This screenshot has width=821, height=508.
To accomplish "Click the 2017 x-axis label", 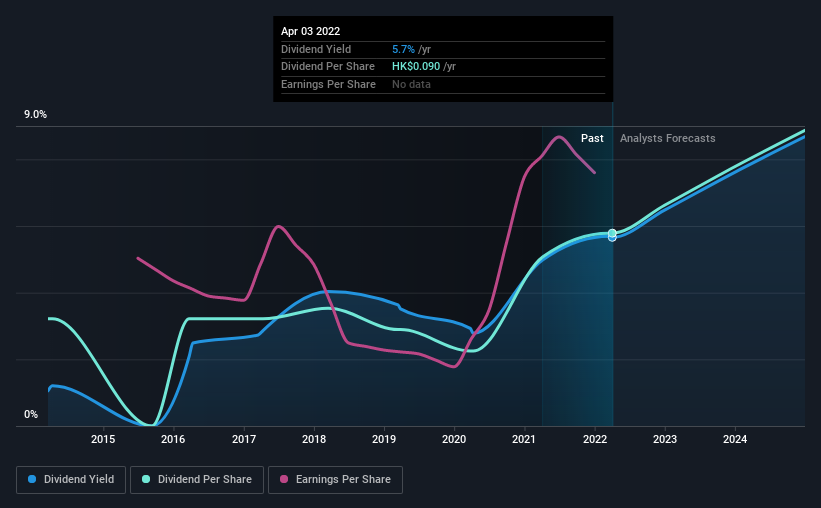I will 244,439.
